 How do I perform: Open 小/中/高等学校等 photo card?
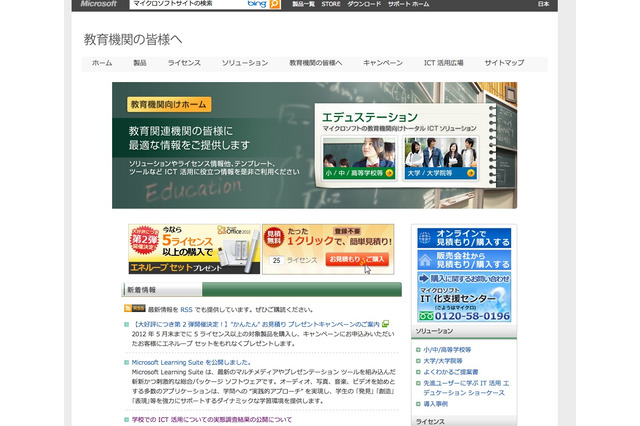[x=359, y=158]
